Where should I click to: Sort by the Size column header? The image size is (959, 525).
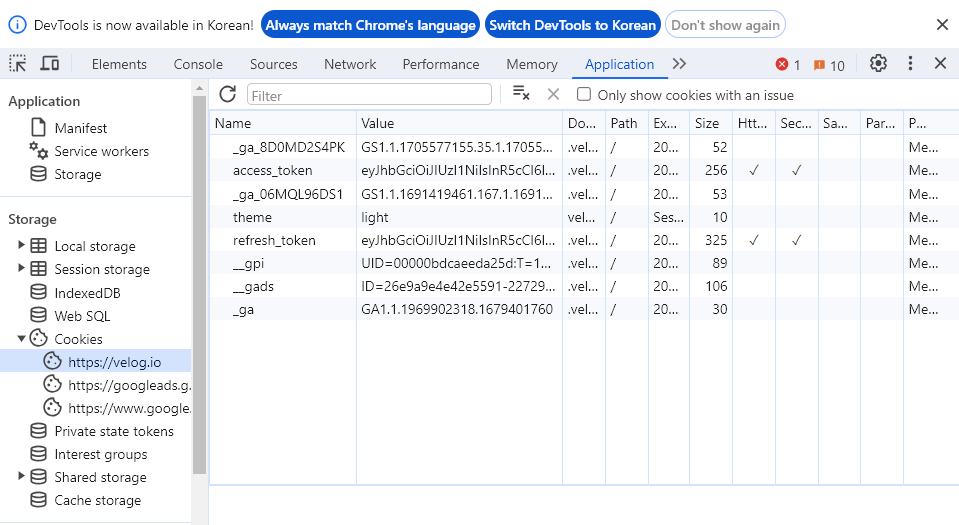pos(711,123)
